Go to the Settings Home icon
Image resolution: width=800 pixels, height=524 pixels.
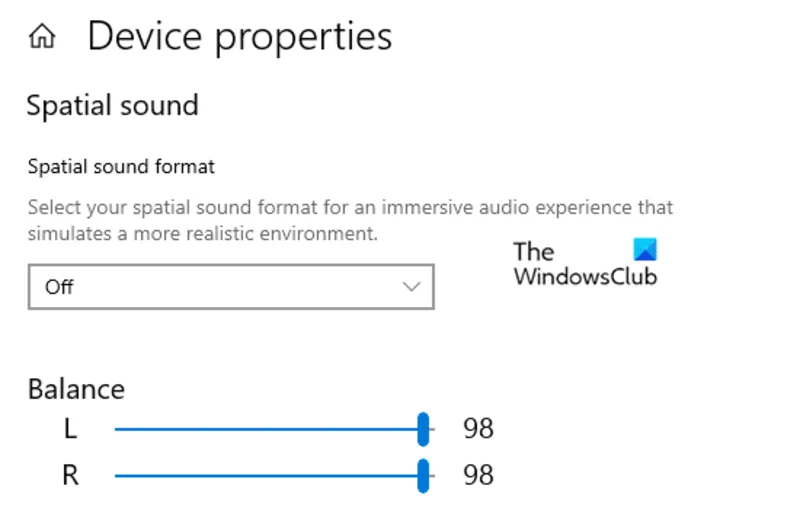point(42,36)
